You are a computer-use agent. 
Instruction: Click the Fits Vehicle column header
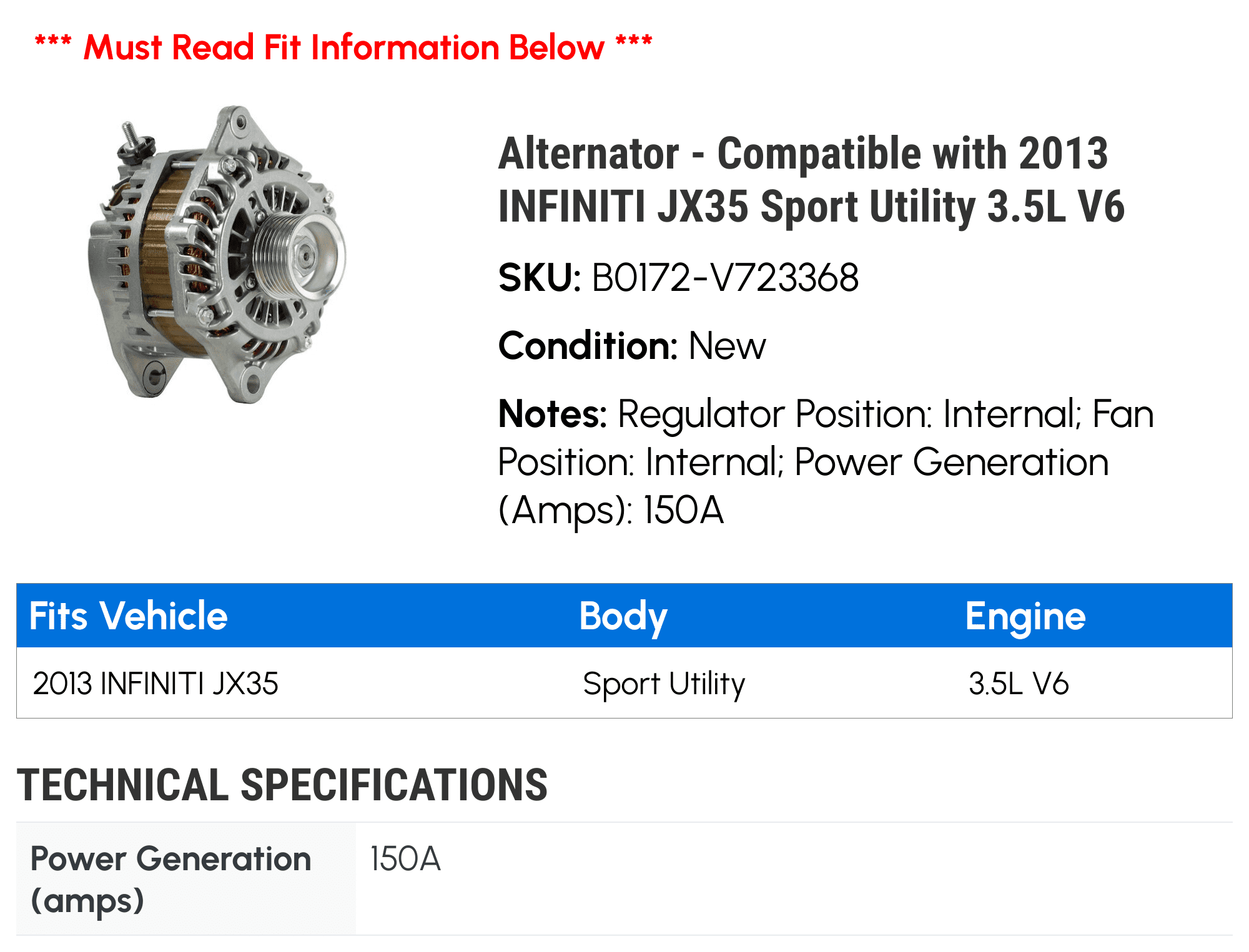tap(129, 616)
